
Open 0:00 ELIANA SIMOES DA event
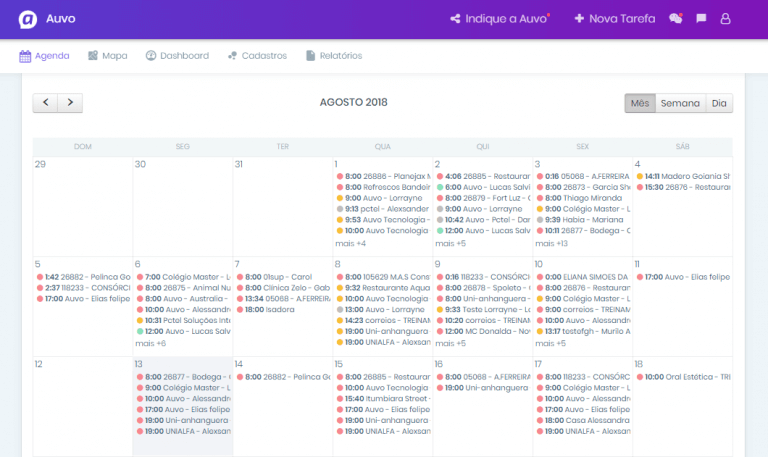[x=583, y=277]
